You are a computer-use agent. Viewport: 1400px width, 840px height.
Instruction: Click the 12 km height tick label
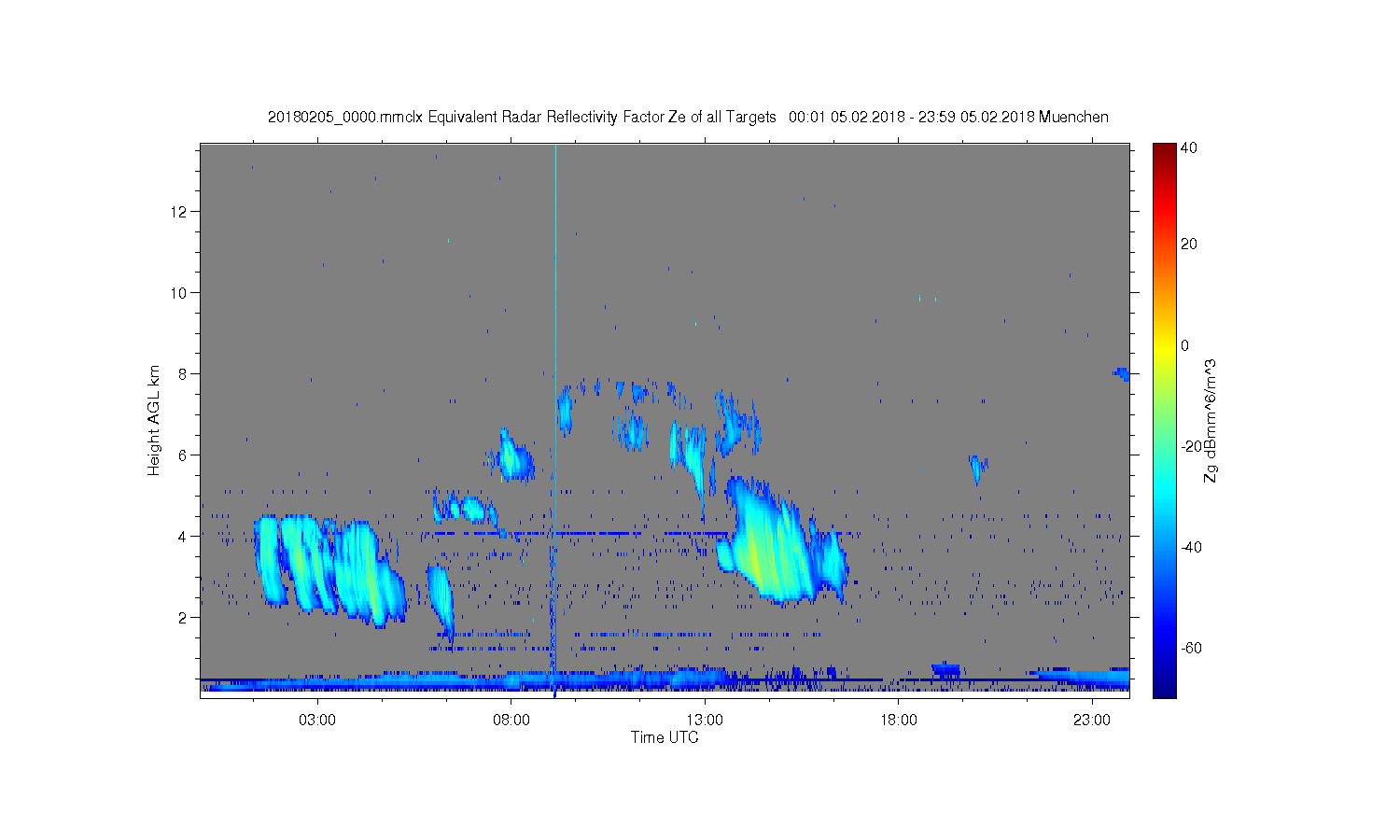pos(179,212)
